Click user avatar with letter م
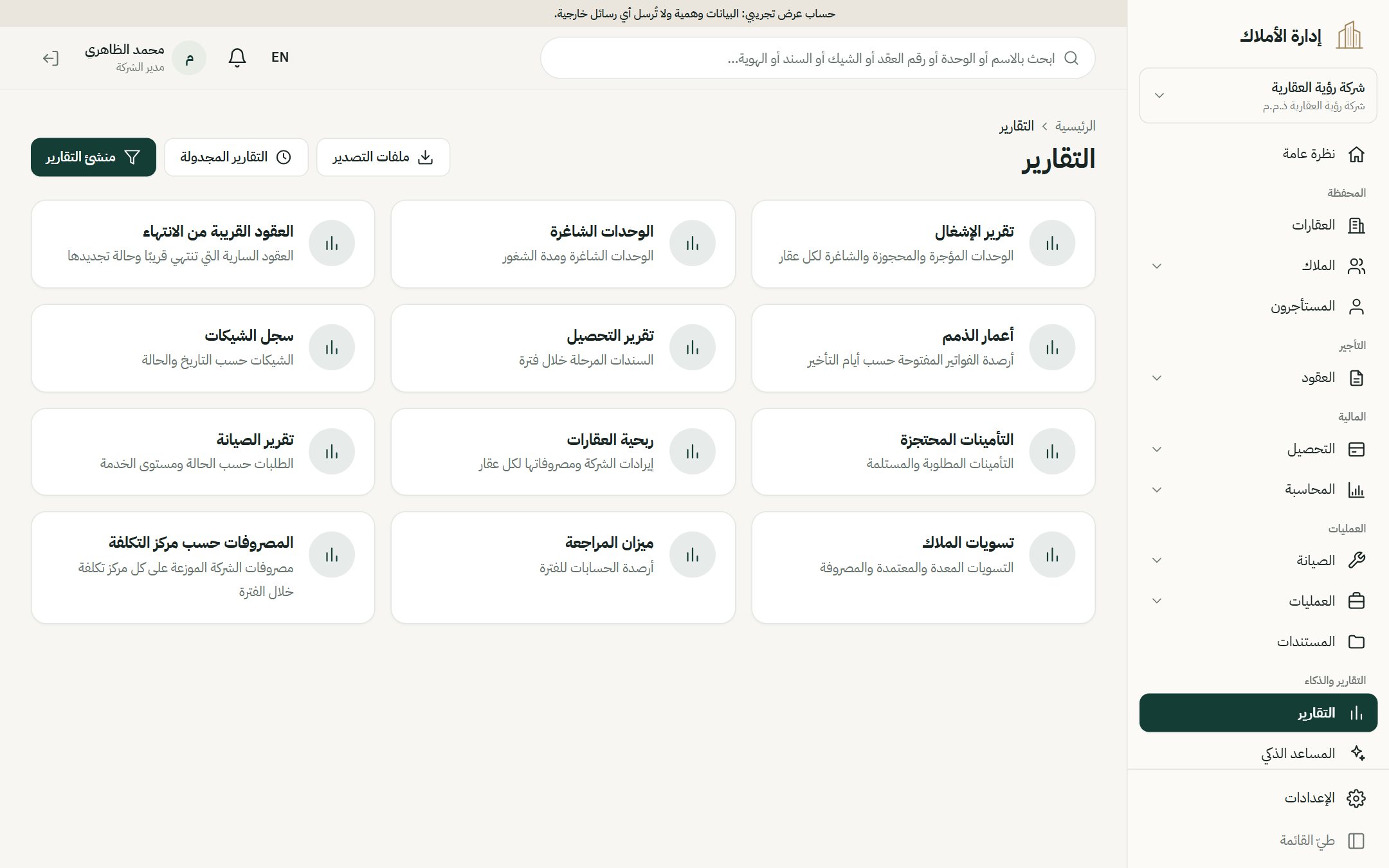 [189, 59]
